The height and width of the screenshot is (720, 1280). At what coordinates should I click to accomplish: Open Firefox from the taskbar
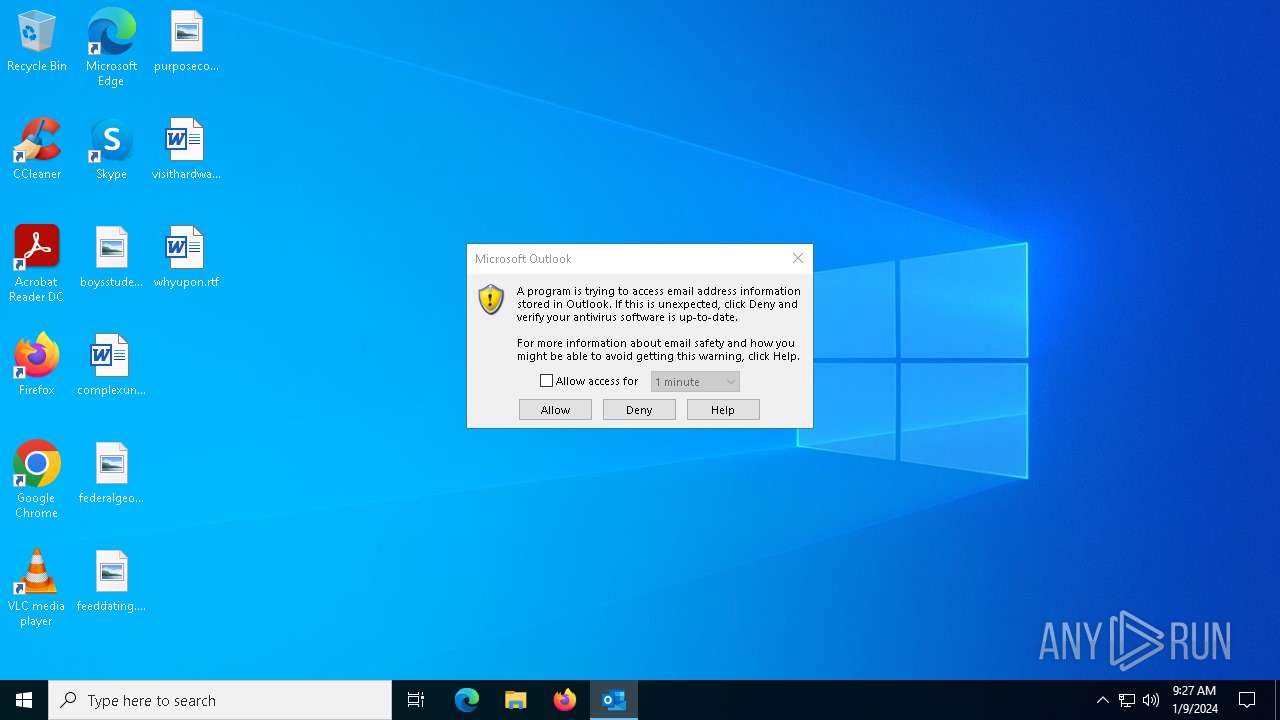coord(565,700)
